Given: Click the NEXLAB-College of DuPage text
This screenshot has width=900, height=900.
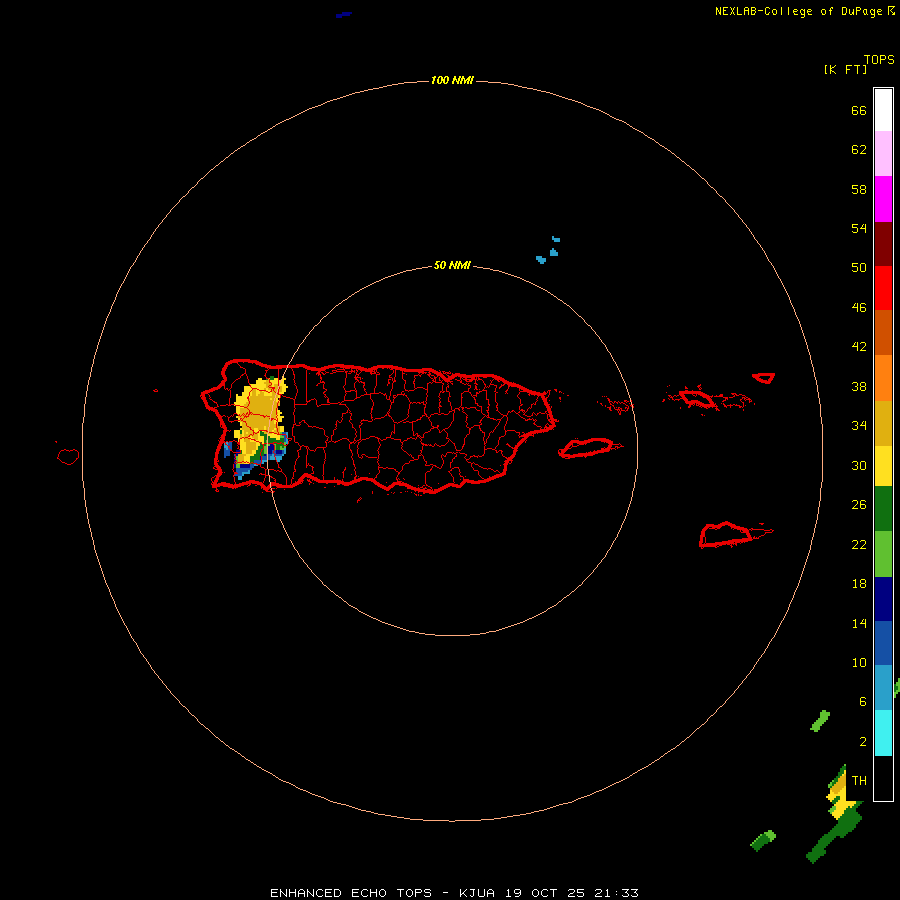Looking at the screenshot, I should point(798,11).
